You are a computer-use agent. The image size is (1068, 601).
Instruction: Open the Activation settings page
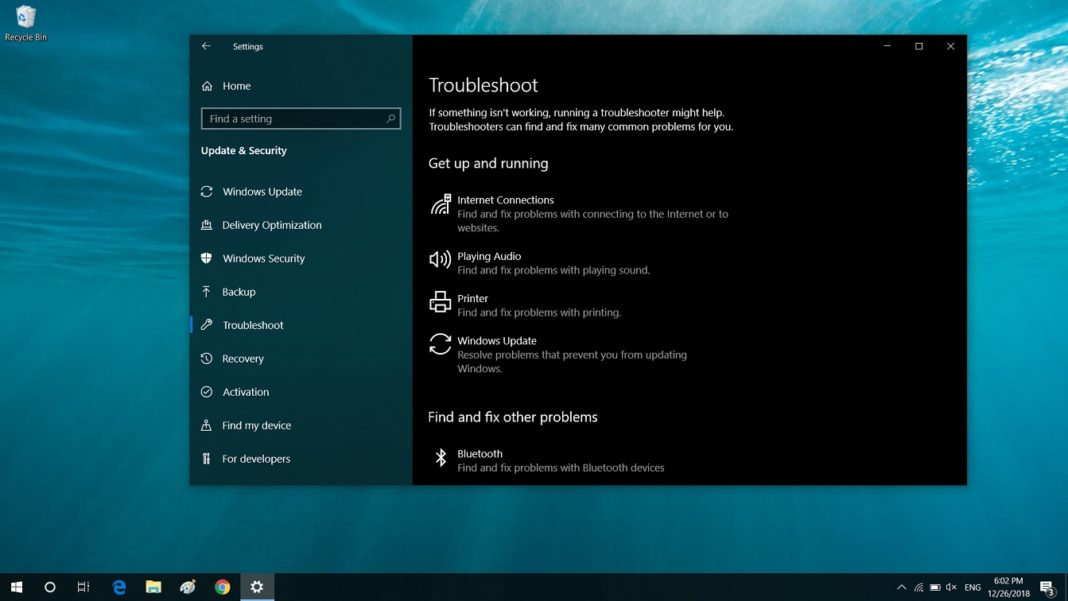click(248, 391)
